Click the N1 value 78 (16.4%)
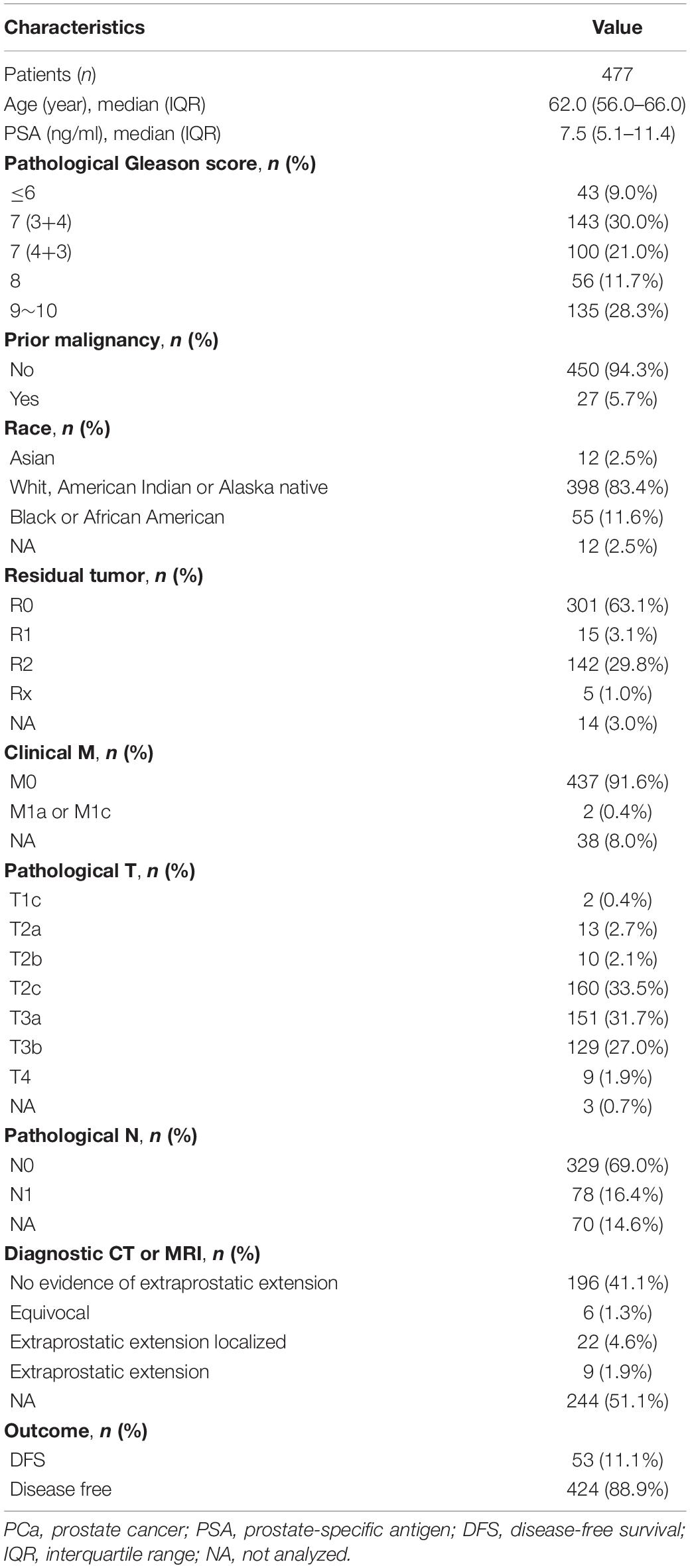 [617, 1194]
